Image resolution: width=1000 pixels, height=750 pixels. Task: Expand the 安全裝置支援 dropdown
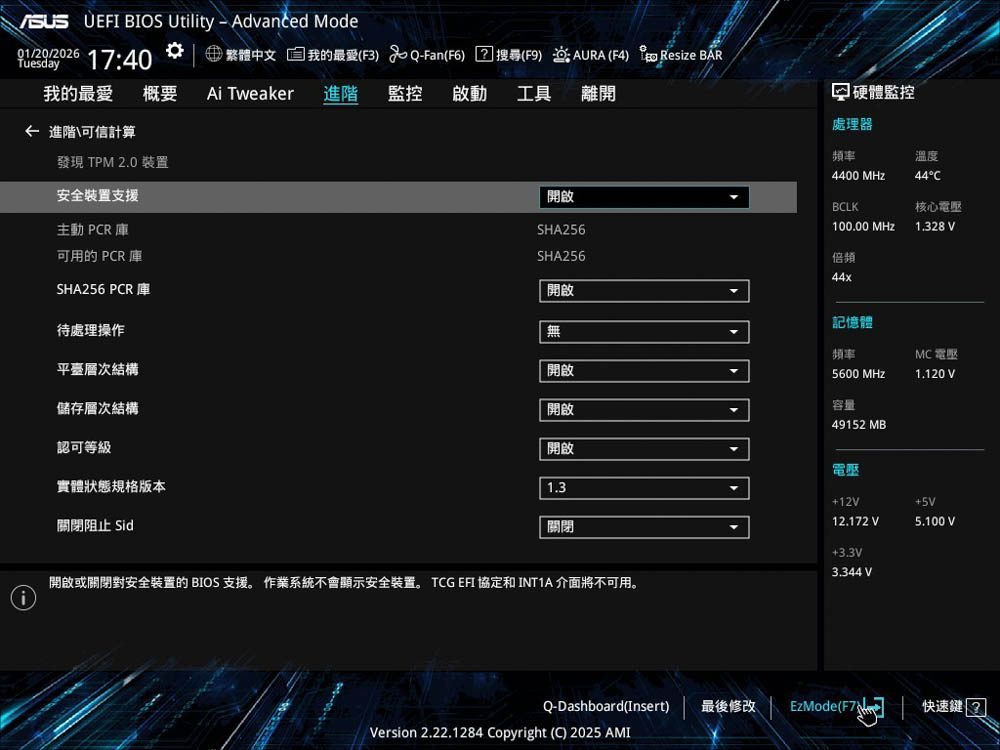(643, 197)
